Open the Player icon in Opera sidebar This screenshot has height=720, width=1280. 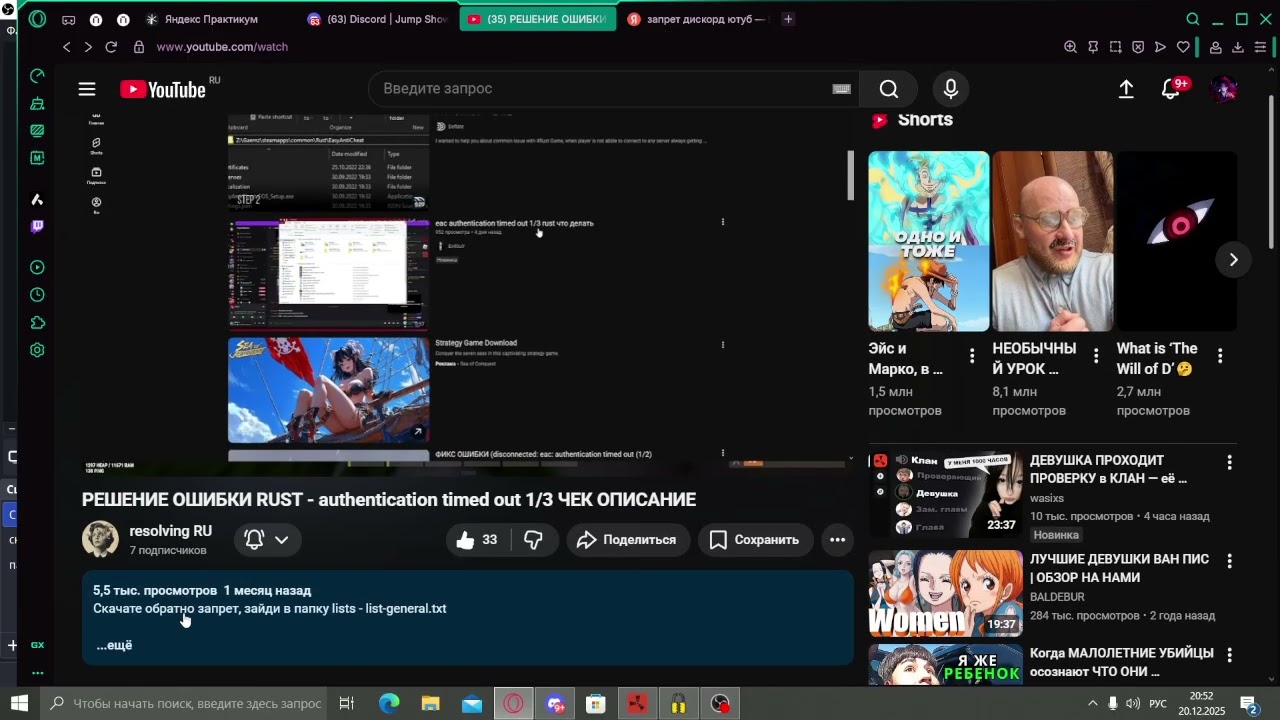tap(37, 267)
